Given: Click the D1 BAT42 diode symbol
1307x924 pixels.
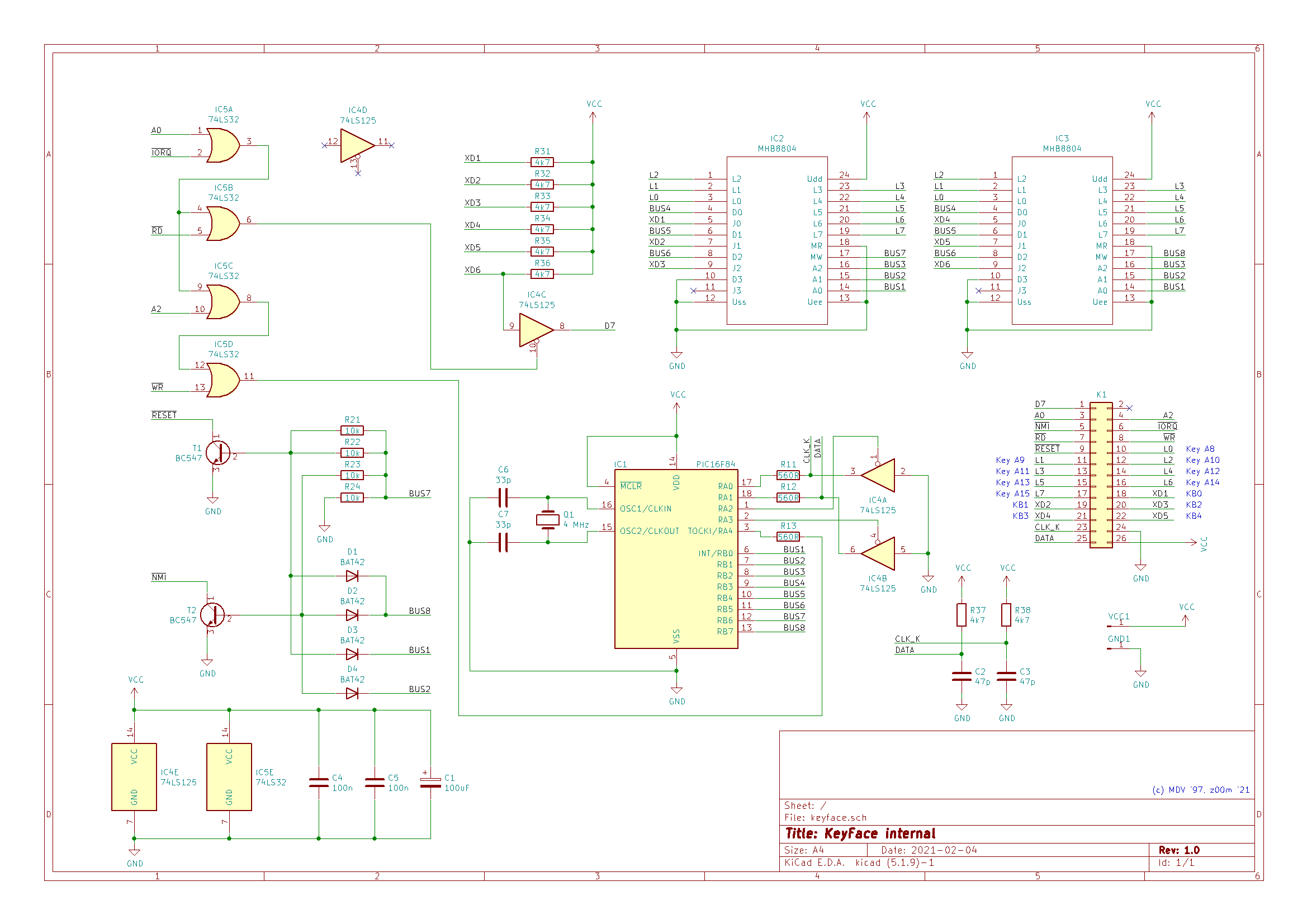Looking at the screenshot, I should click(x=352, y=576).
